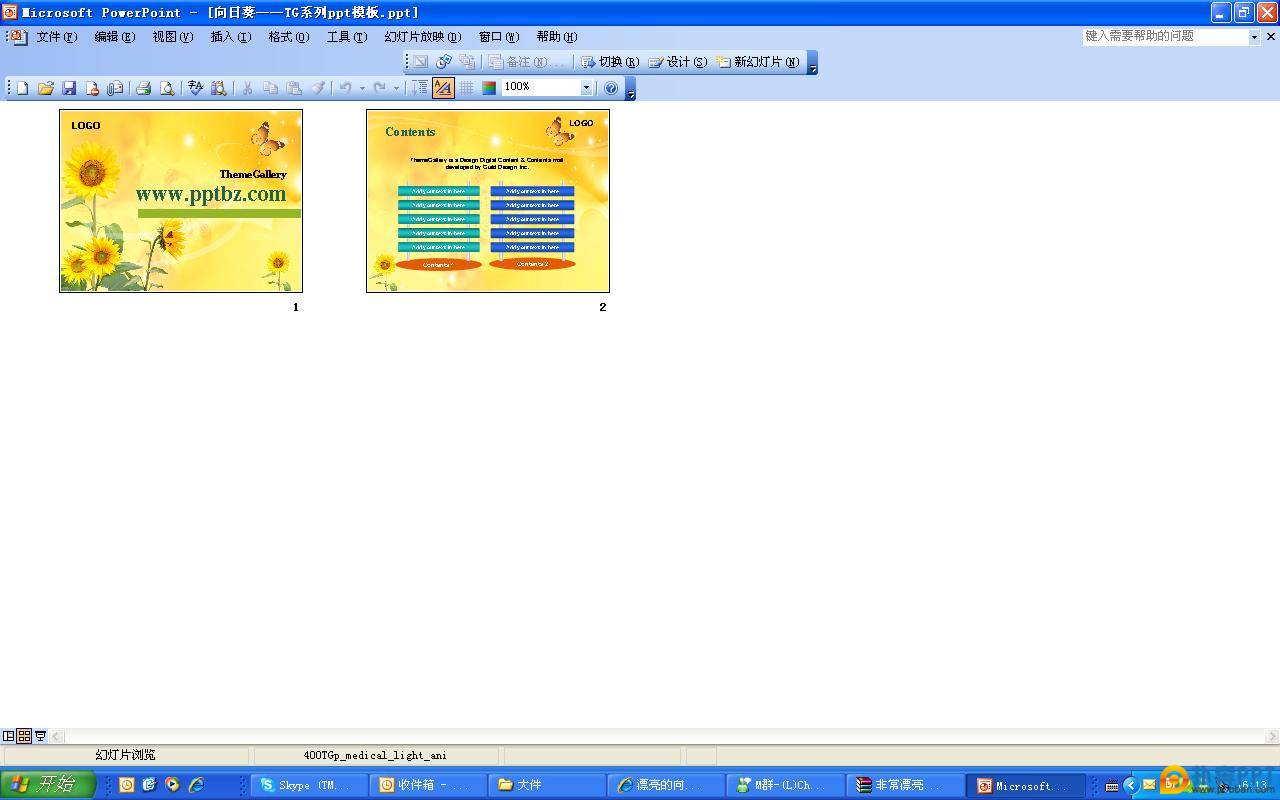Click the status bar text 400TGp_medical_light_ani
The height and width of the screenshot is (800, 1280).
(375, 756)
